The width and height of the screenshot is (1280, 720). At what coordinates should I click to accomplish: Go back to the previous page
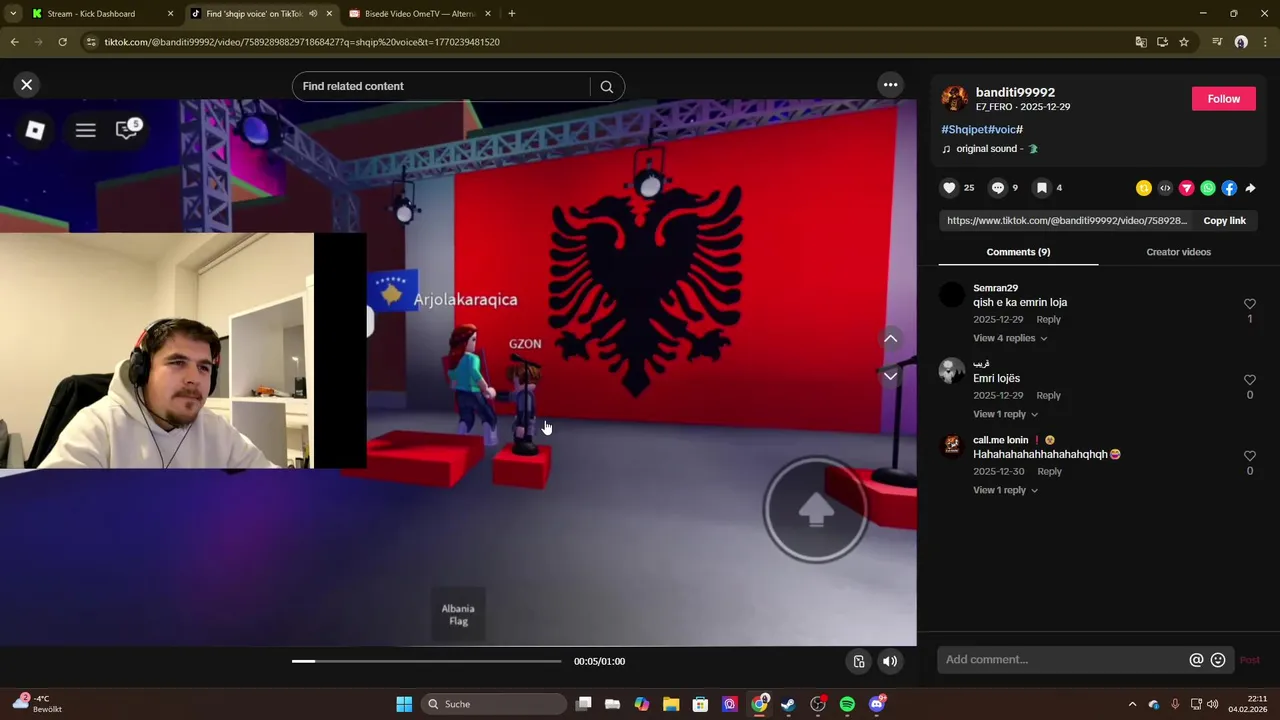[x=14, y=42]
